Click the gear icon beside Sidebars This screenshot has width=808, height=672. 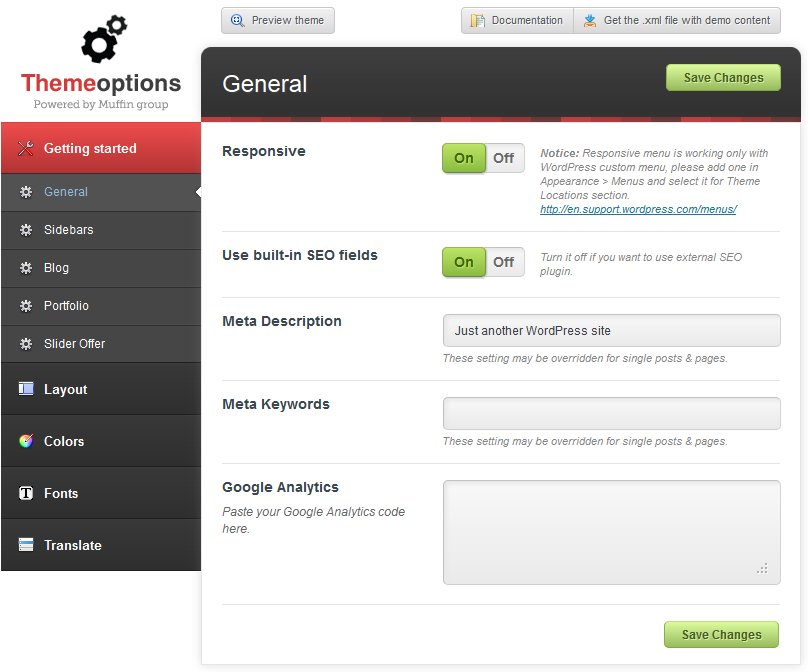26,230
